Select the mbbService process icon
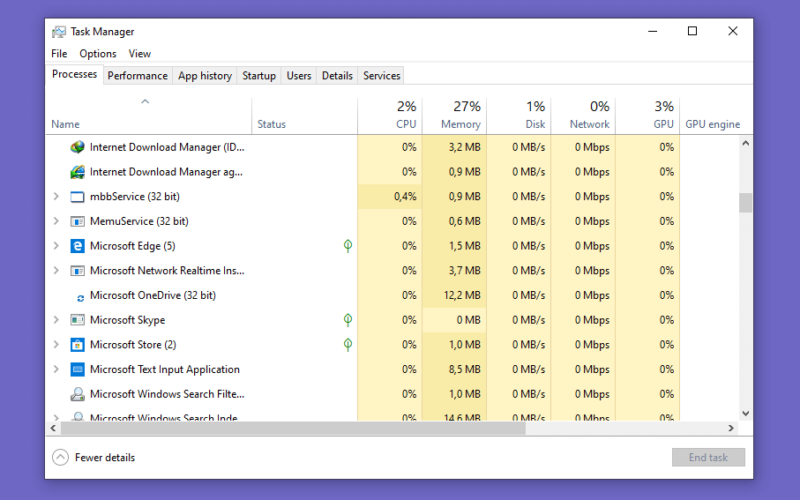 [77, 197]
